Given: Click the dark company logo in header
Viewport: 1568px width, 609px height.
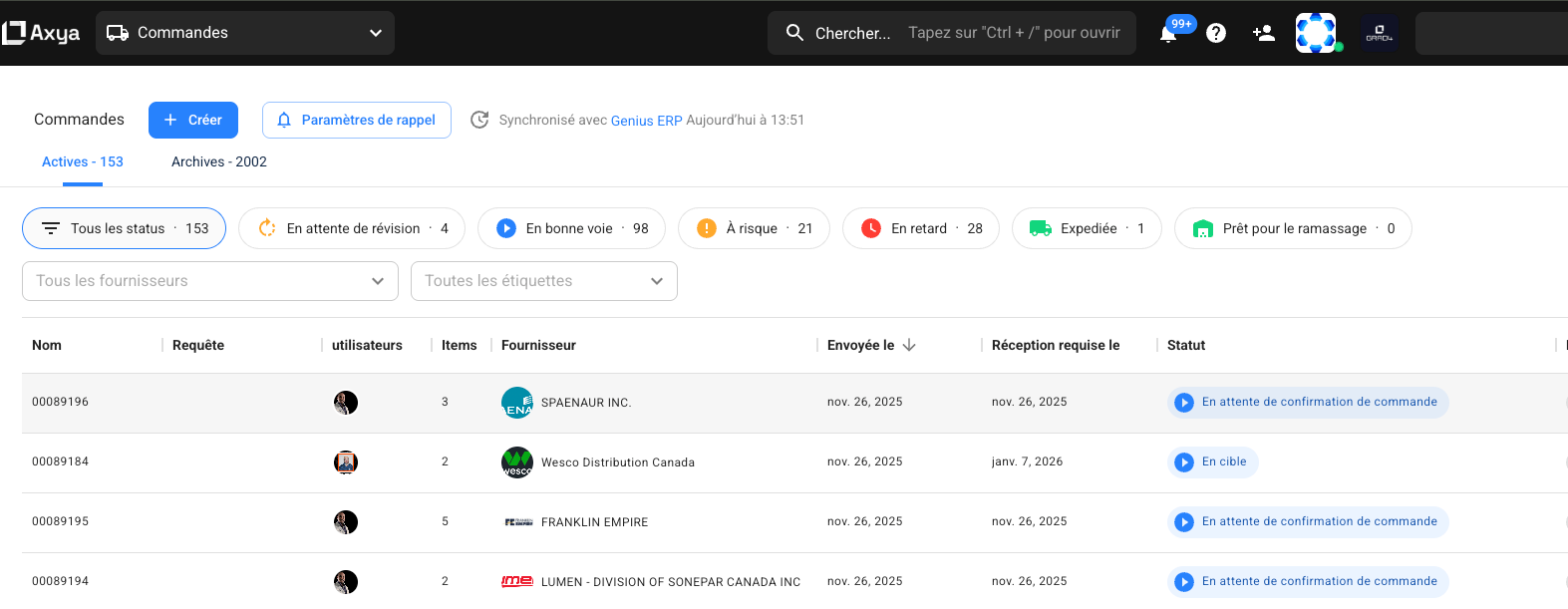Looking at the screenshot, I should [x=1380, y=33].
